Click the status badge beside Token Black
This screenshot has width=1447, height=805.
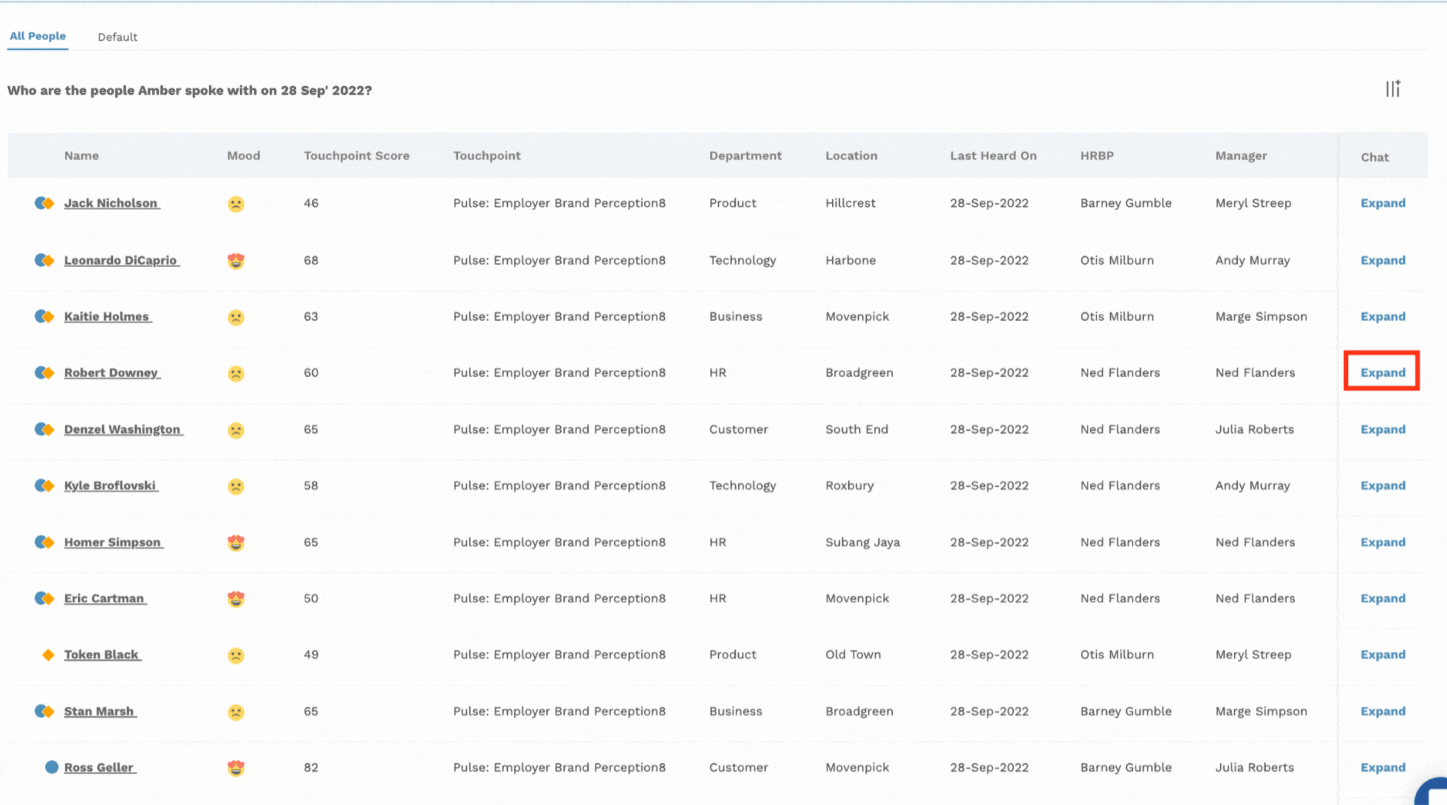pos(48,655)
